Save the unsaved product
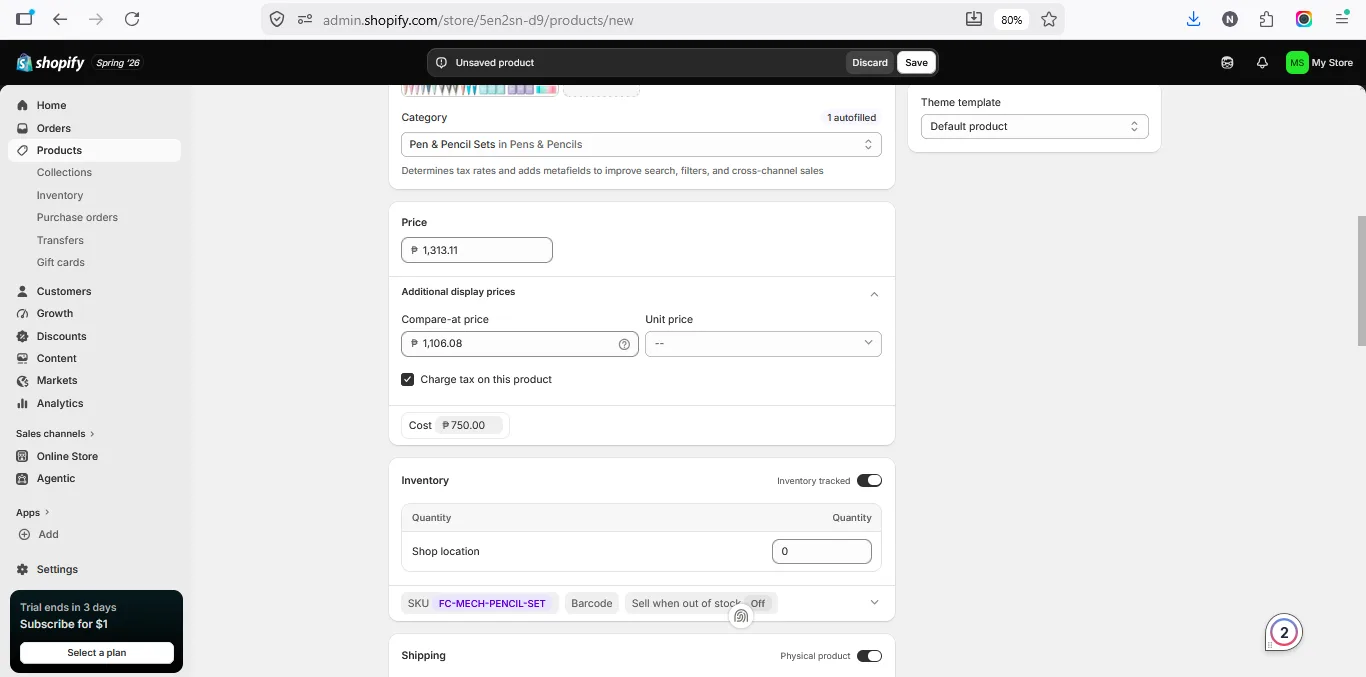 (916, 62)
